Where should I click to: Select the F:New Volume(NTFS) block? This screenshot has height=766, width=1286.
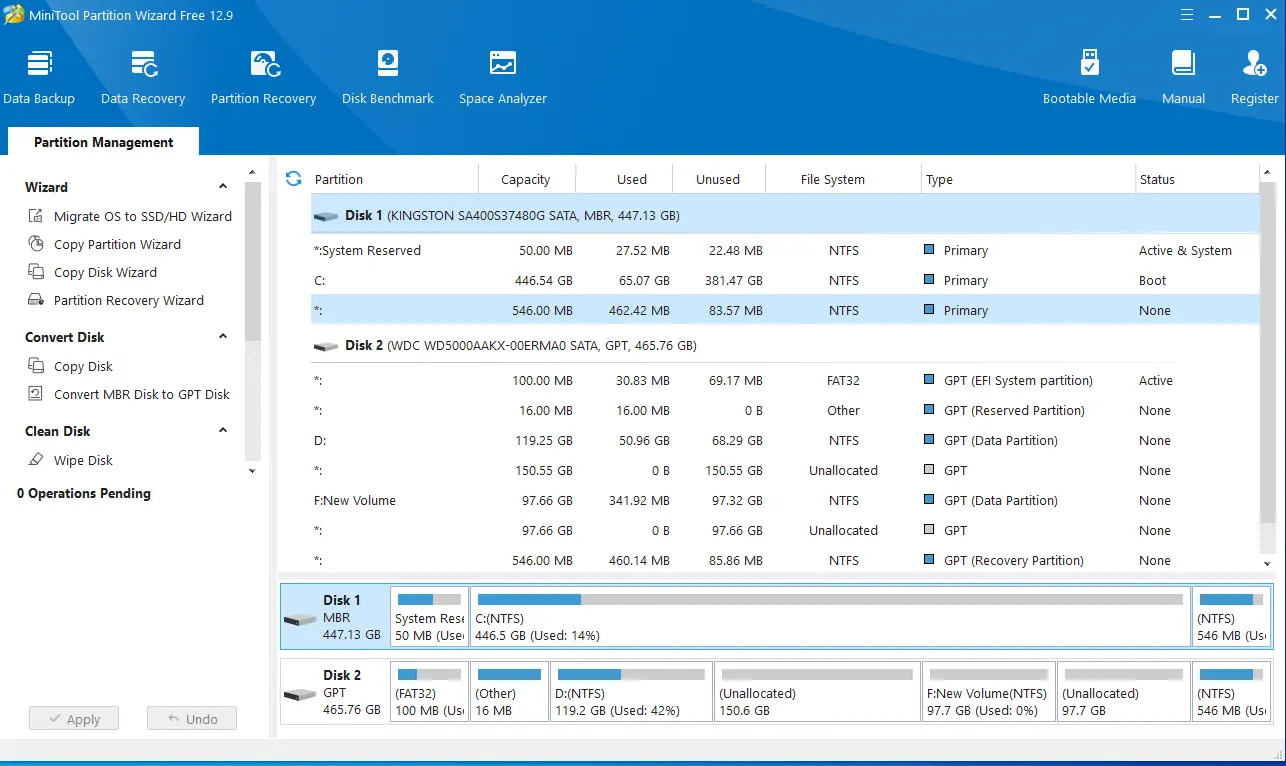click(x=988, y=691)
